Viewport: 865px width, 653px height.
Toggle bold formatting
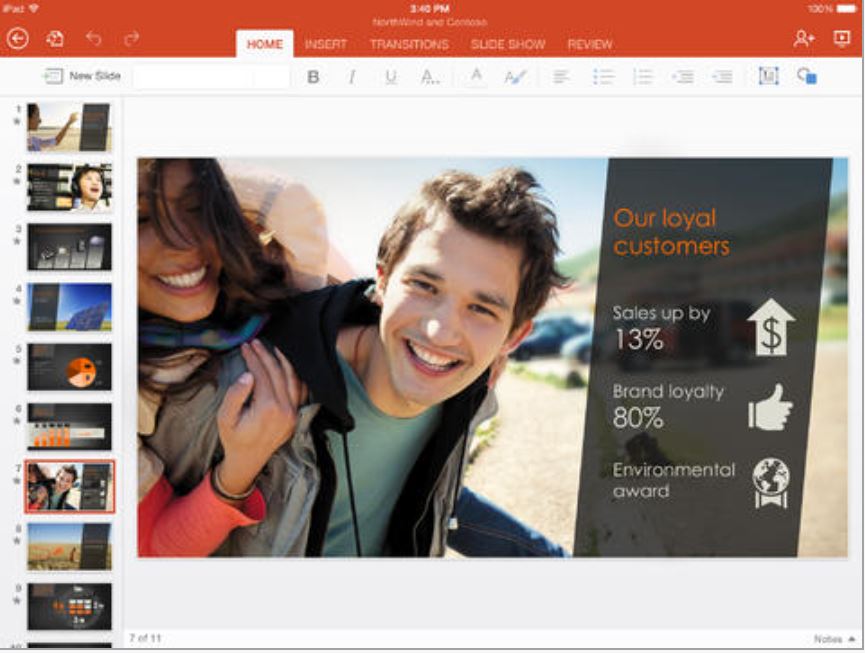click(313, 77)
